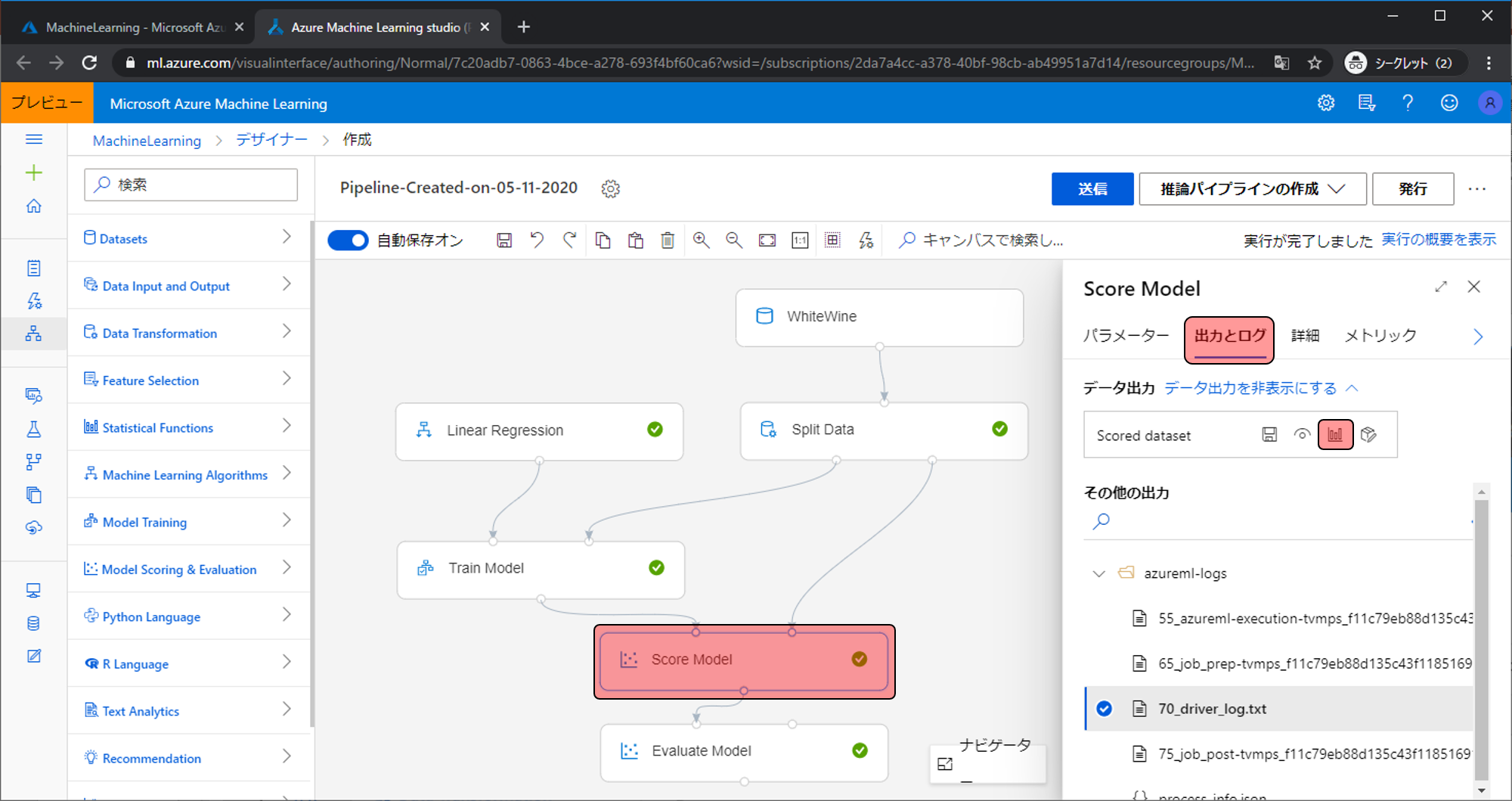
Task: Uncheck the 70_driver_log.txt selection checkmark
Action: tap(1105, 709)
